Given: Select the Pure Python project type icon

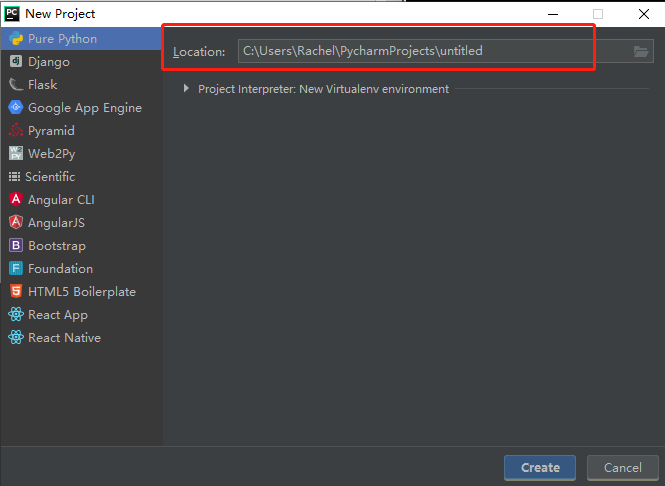Looking at the screenshot, I should click(x=16, y=39).
